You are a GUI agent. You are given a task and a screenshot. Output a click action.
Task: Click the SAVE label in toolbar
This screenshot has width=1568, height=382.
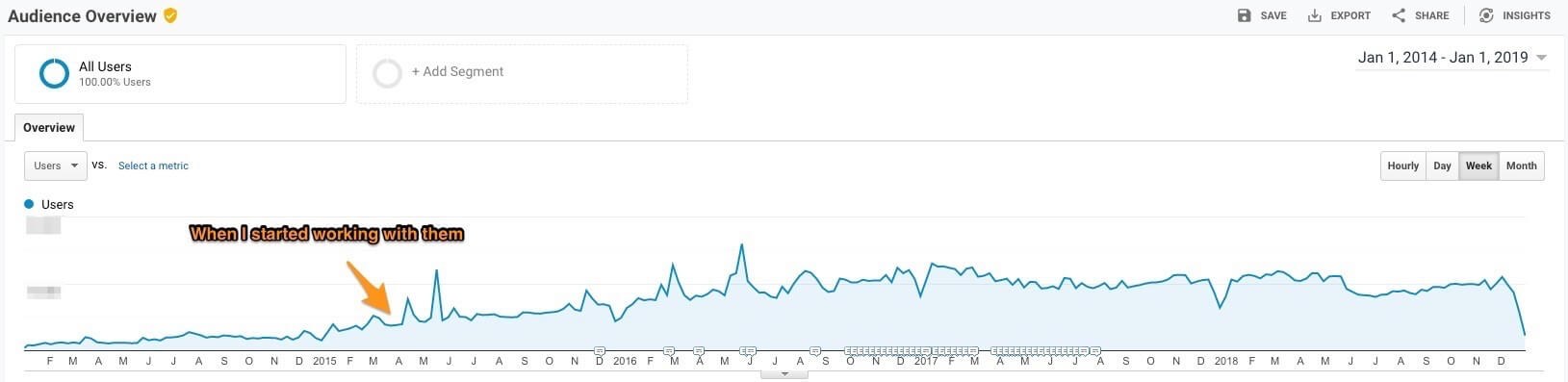1273,15
